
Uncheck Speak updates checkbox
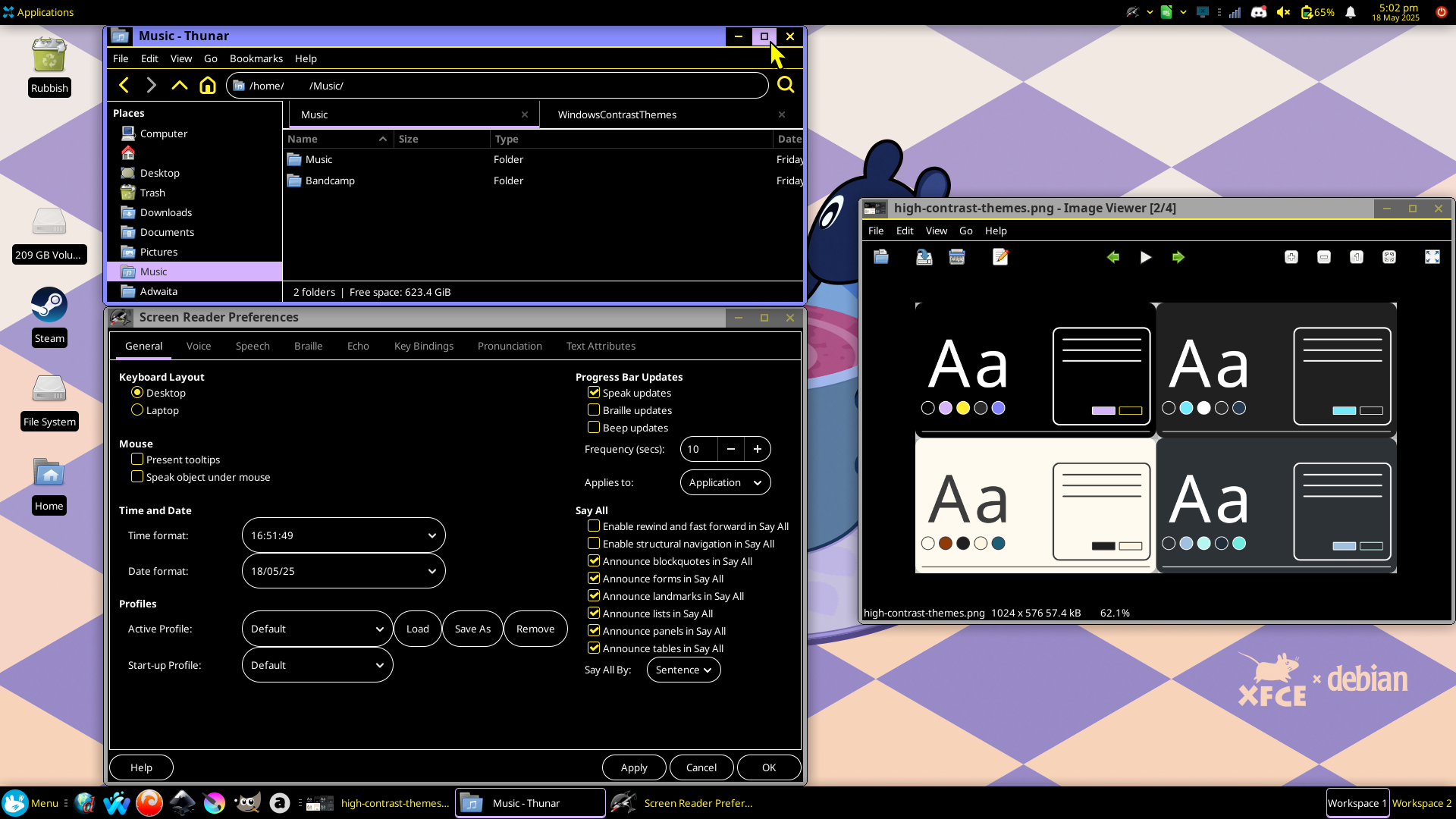594,393
